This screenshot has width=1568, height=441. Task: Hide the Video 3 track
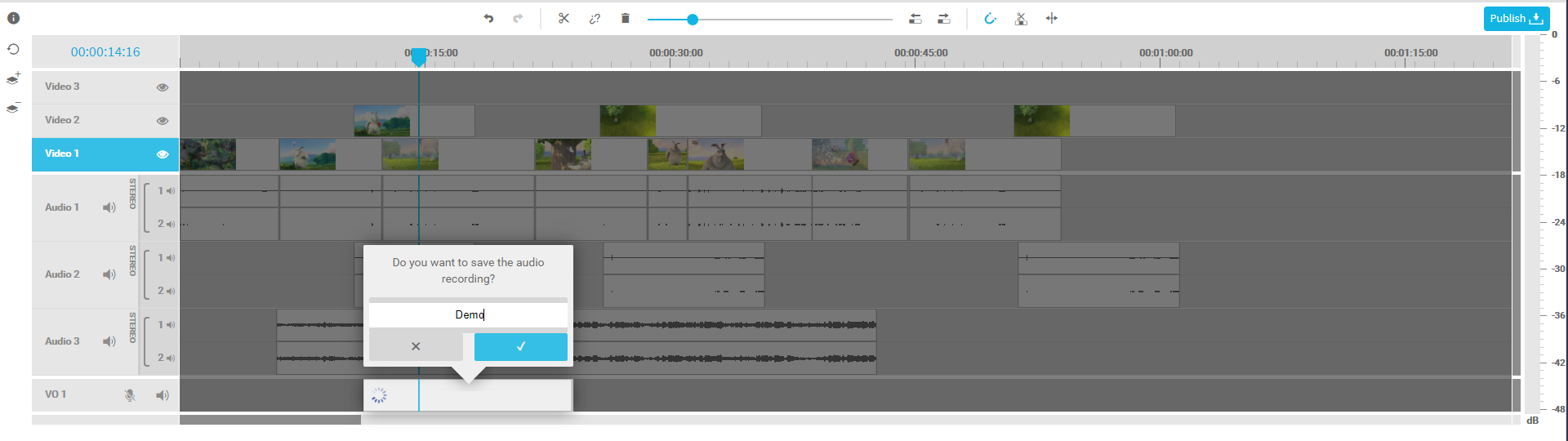coord(163,87)
